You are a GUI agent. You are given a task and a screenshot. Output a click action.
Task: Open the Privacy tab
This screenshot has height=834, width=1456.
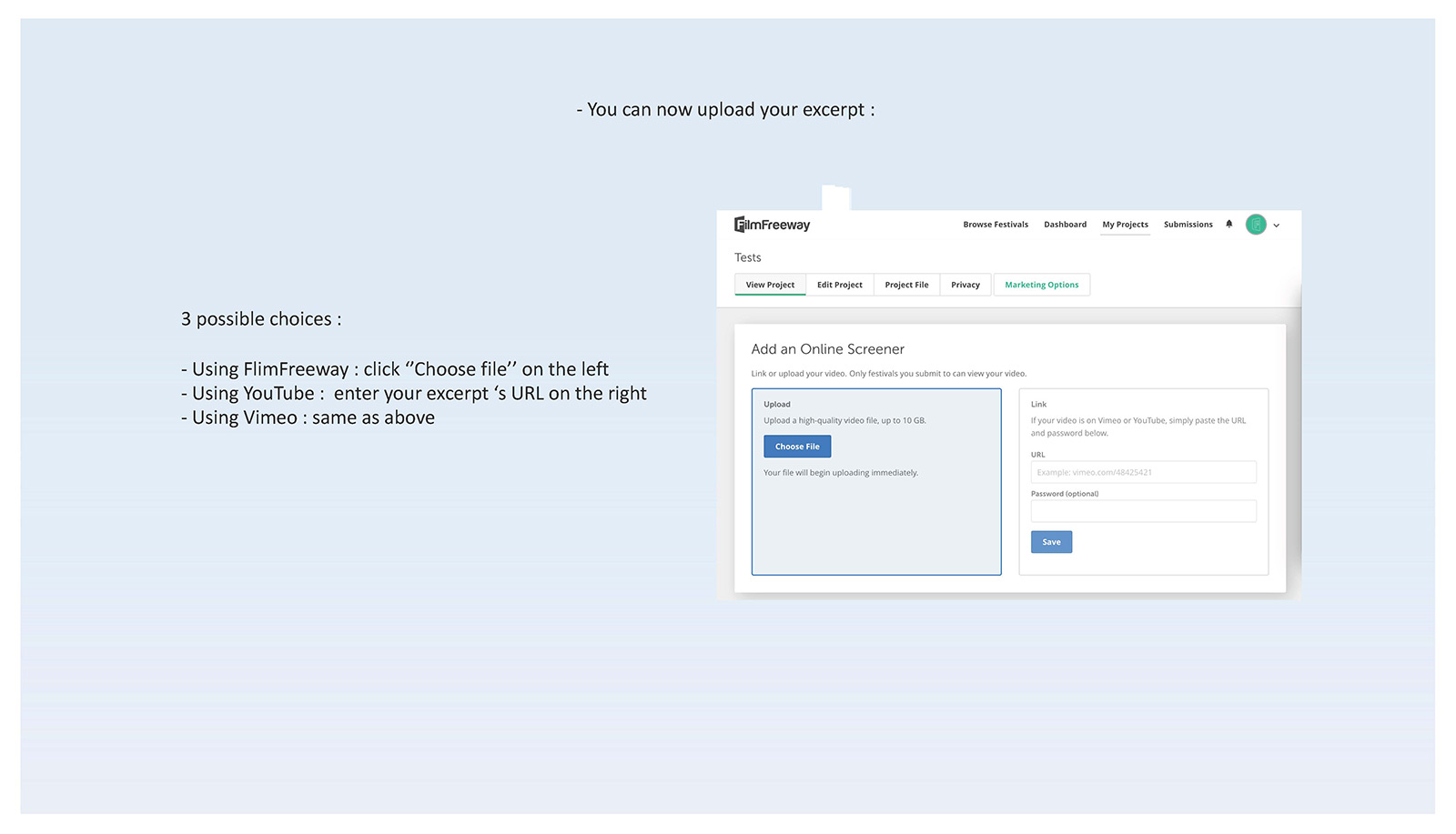[966, 285]
